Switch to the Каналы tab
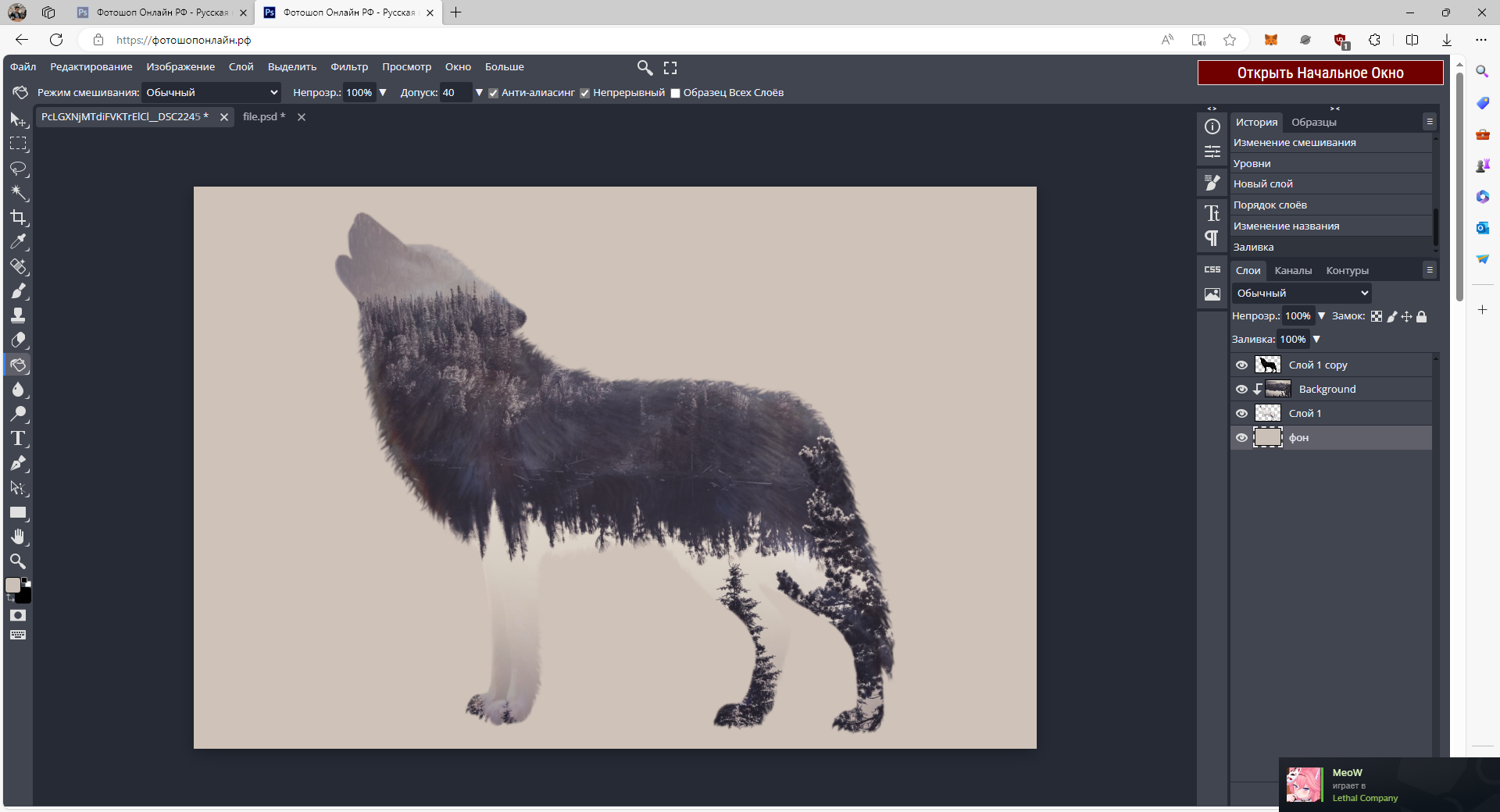 [1293, 271]
